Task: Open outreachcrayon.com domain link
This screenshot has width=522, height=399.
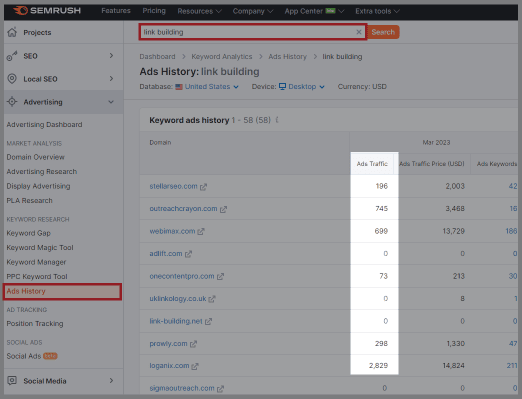Action: [183, 209]
